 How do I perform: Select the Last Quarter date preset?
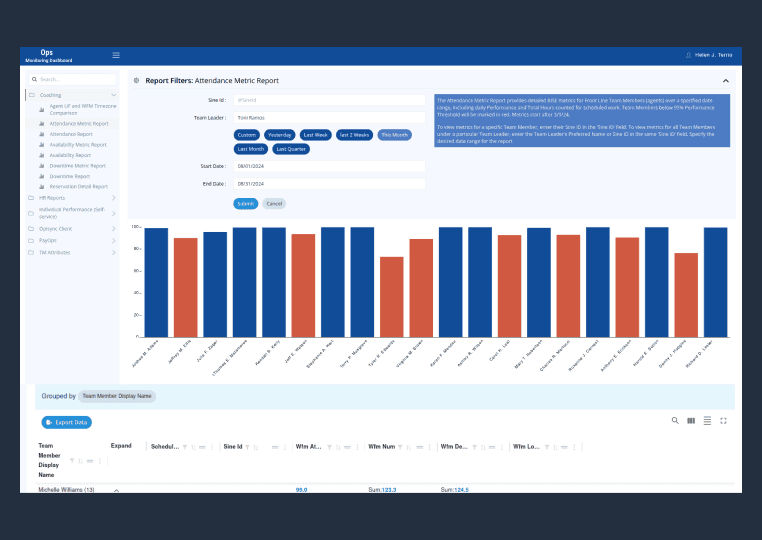[x=291, y=149]
